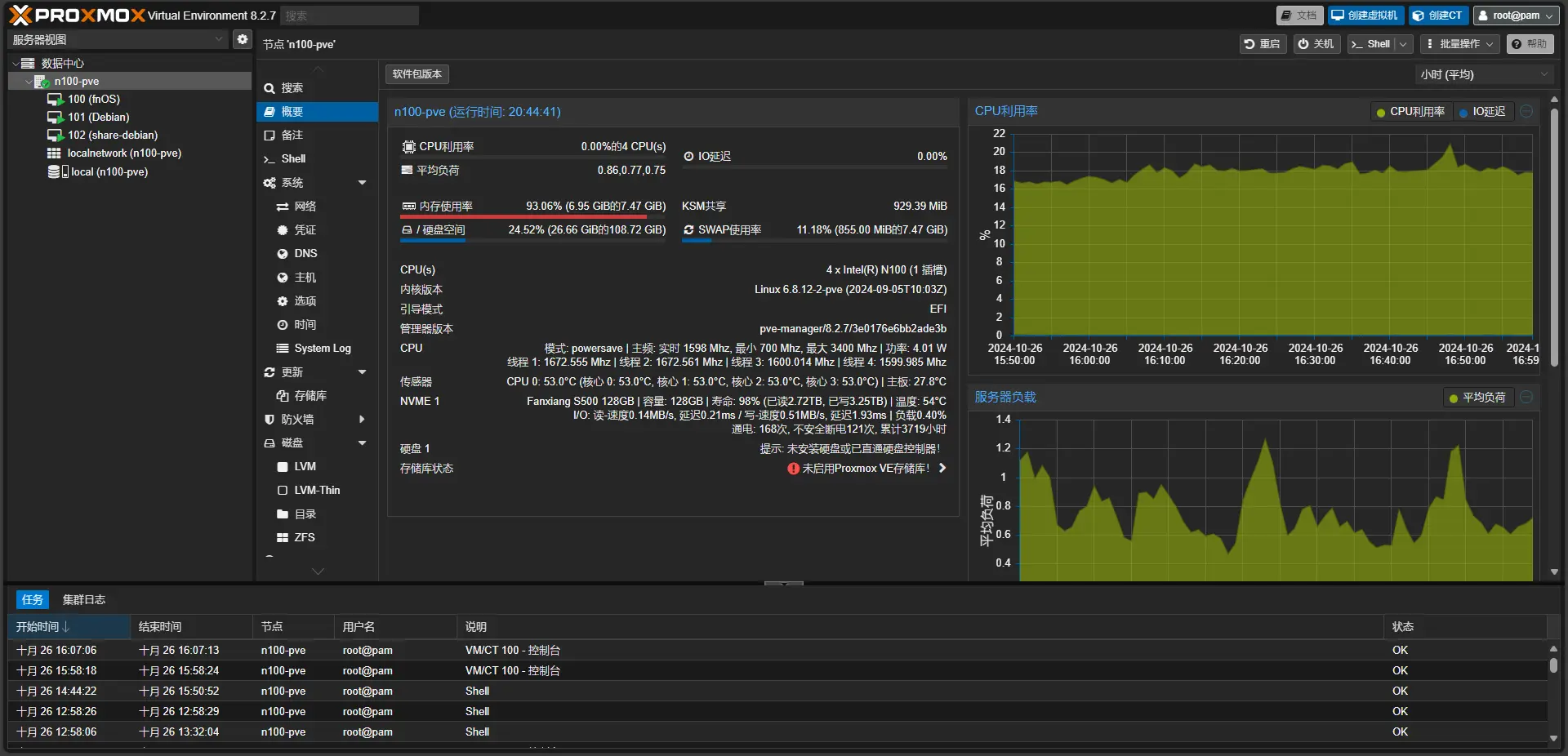The image size is (1568, 756).
Task: Click the gear icon beside server view selector
Action: tap(243, 39)
